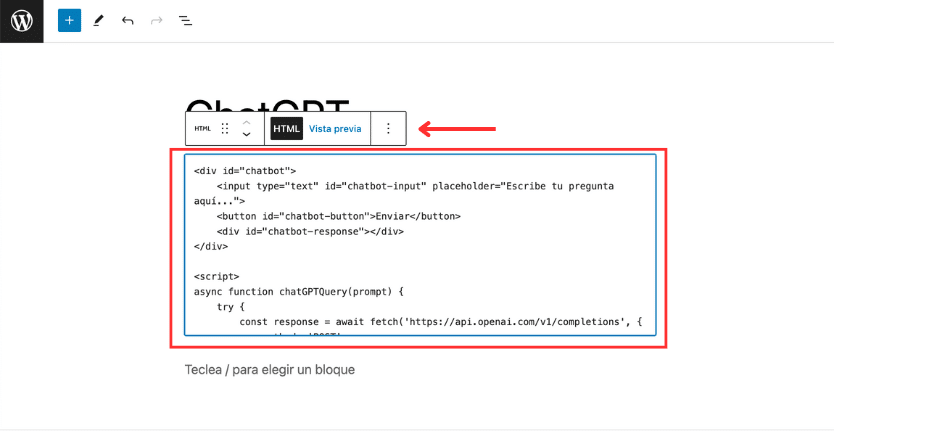Undo the last change
The height and width of the screenshot is (431, 933).
[x=127, y=20]
